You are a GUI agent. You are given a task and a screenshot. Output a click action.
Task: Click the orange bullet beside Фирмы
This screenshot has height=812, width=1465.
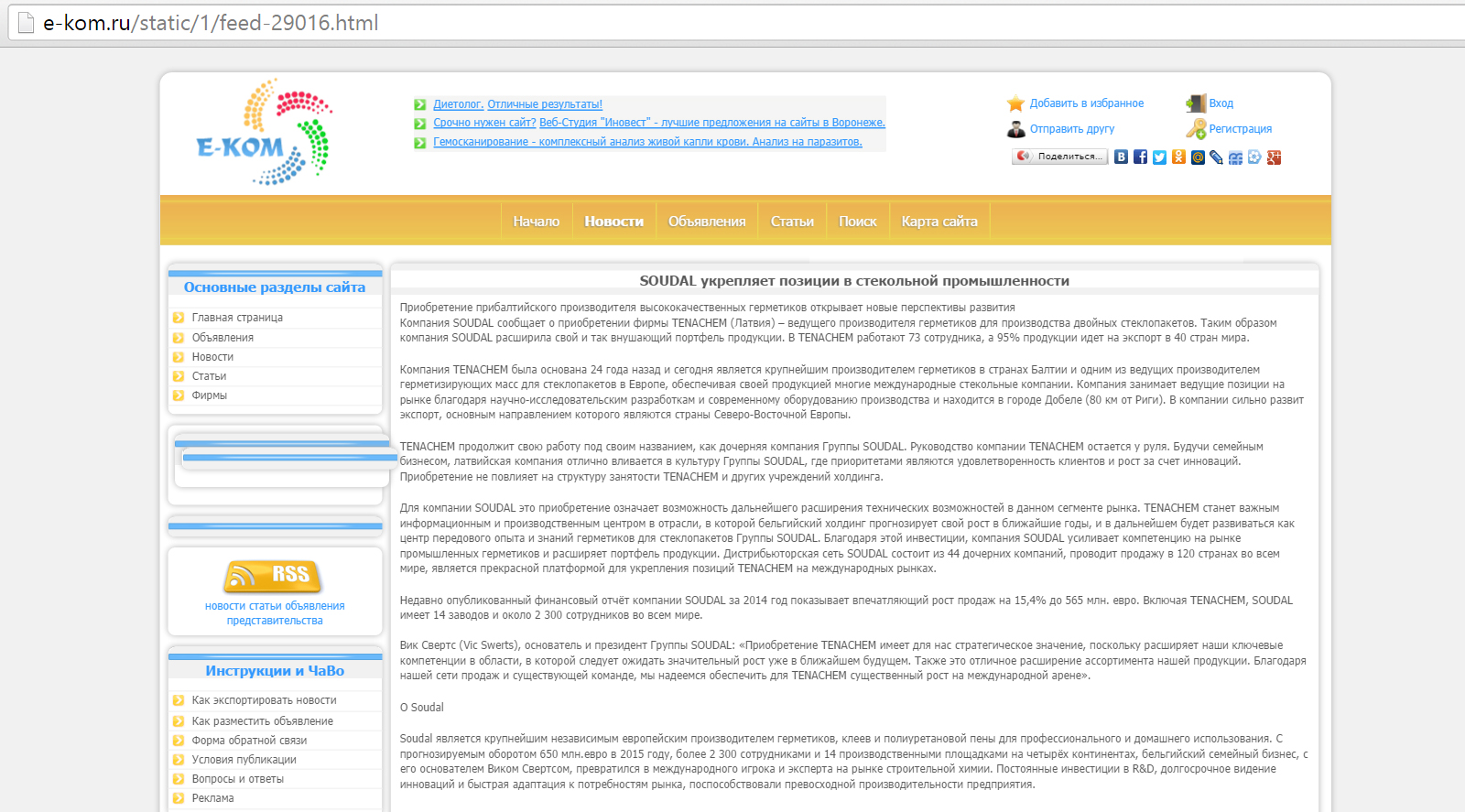(179, 395)
